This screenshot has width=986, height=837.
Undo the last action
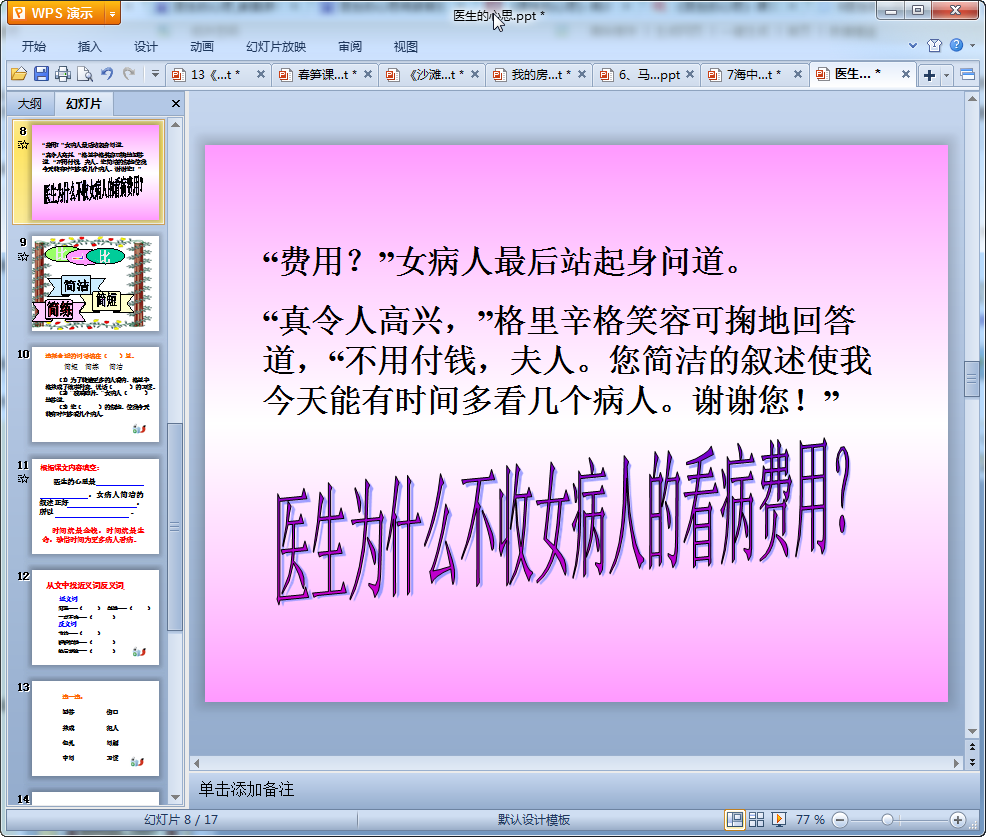tap(107, 74)
